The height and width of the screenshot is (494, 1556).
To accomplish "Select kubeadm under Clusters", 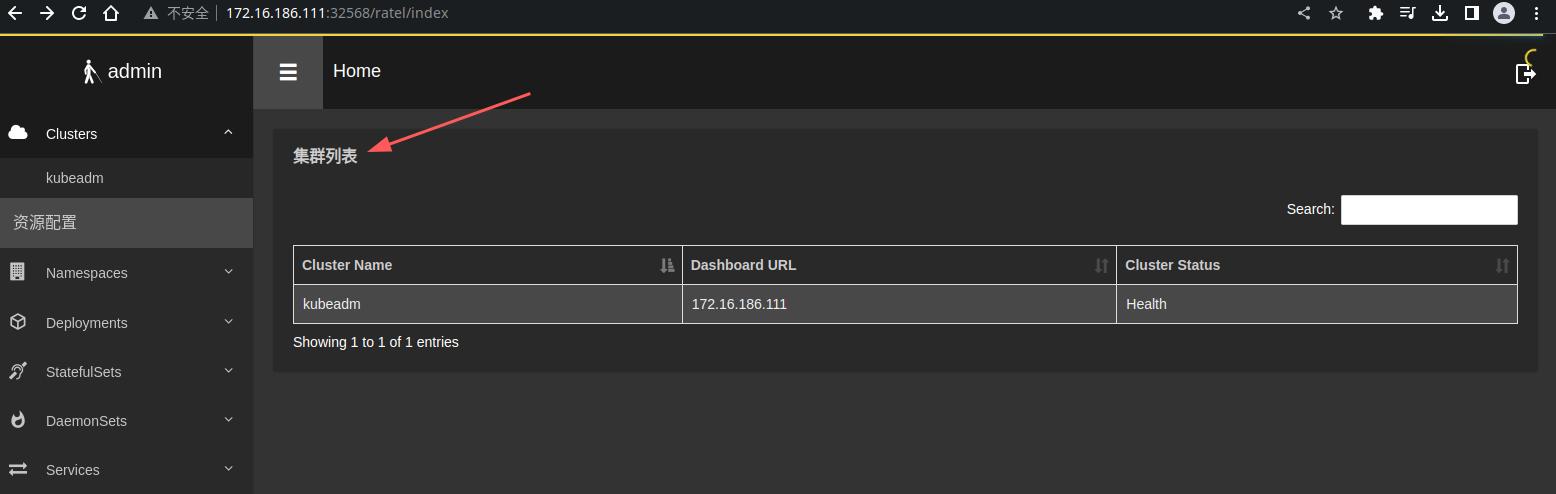I will 75,178.
